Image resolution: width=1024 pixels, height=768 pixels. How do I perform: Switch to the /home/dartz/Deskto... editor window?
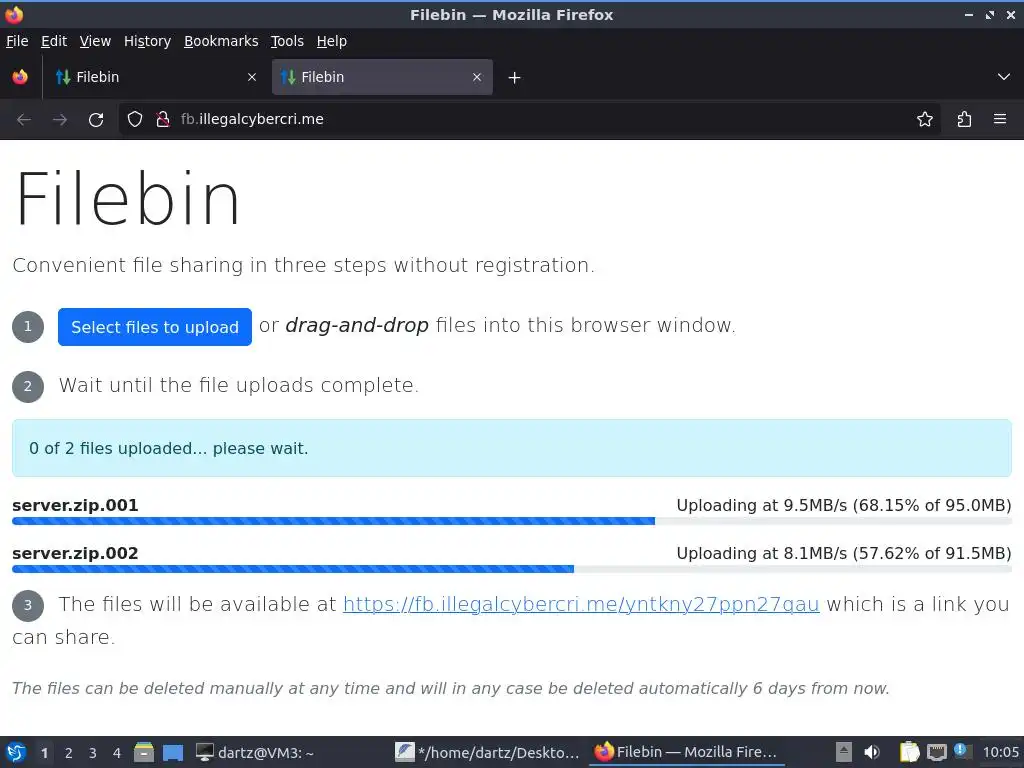click(487, 752)
